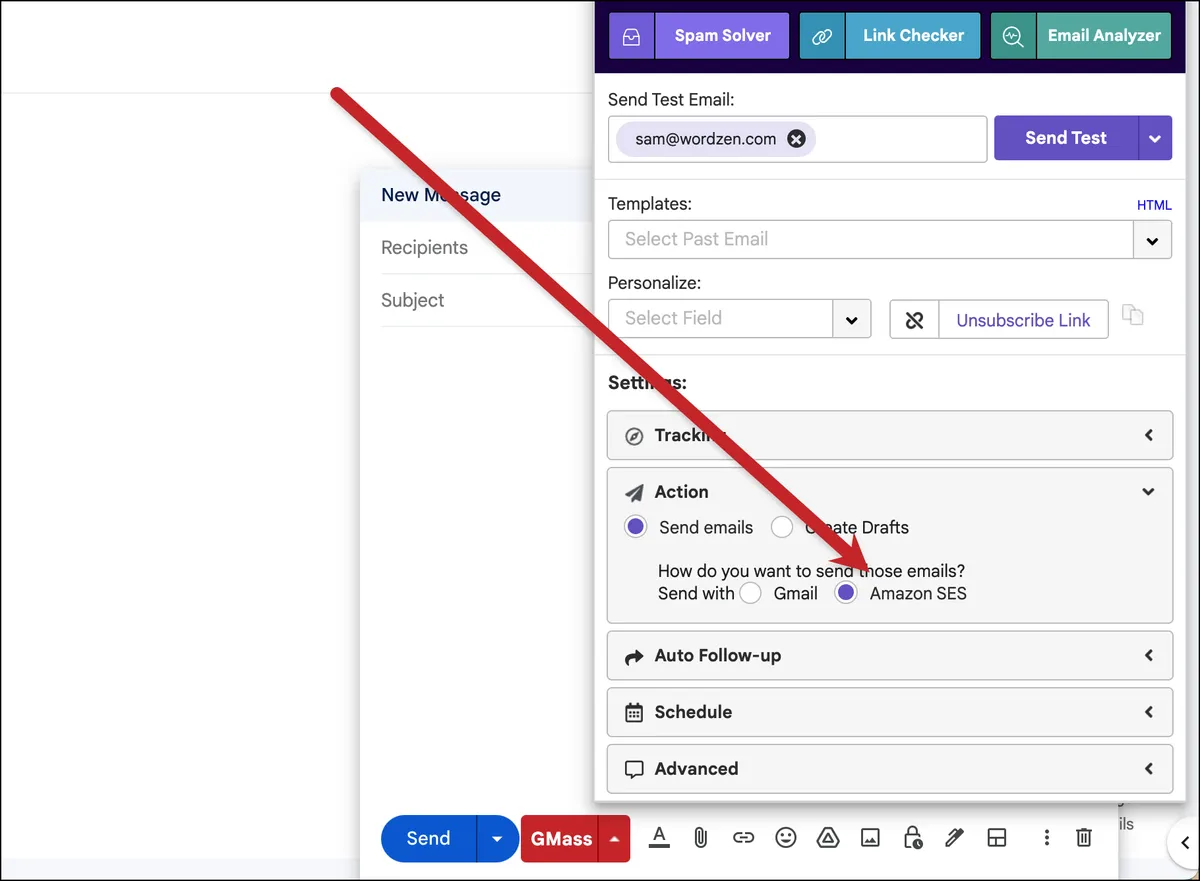The width and height of the screenshot is (1200, 881).
Task: Click the insert link icon
Action: coord(743,838)
